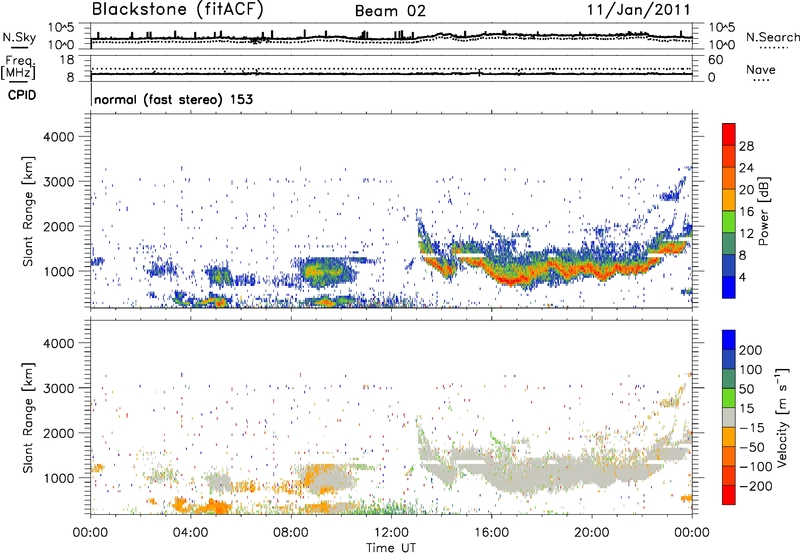Click the '4000' tick on power panel
The image size is (800, 554).
click(x=58, y=137)
